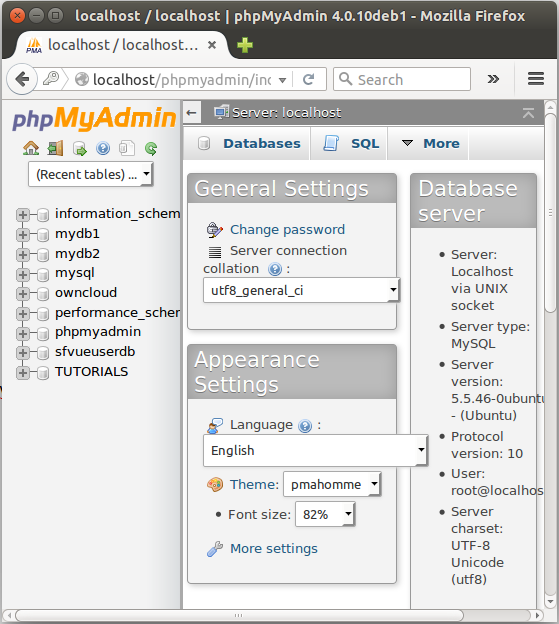Open the TUTORIALS database link

[92, 372]
